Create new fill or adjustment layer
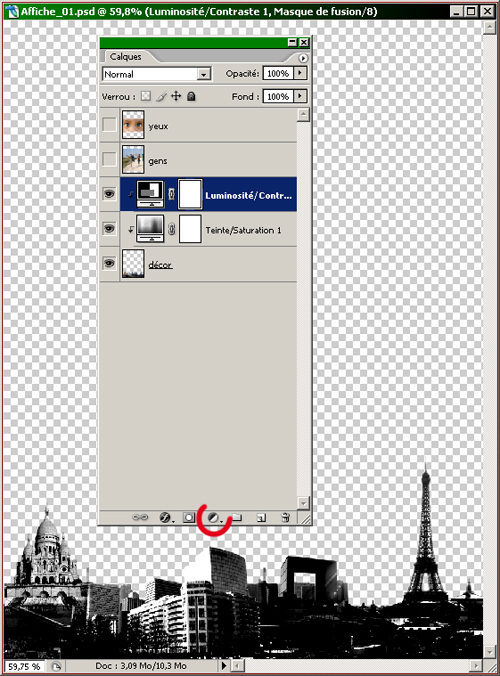This screenshot has height=676, width=500. [214, 517]
